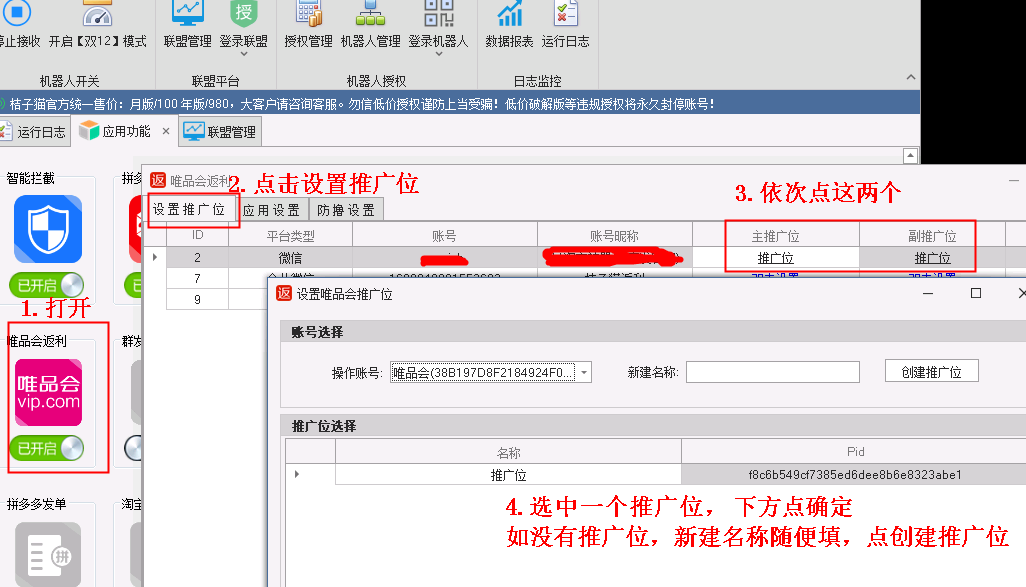The height and width of the screenshot is (587, 1026).
Task: Click the 机器人管理 ribbon icon
Action: point(370,24)
